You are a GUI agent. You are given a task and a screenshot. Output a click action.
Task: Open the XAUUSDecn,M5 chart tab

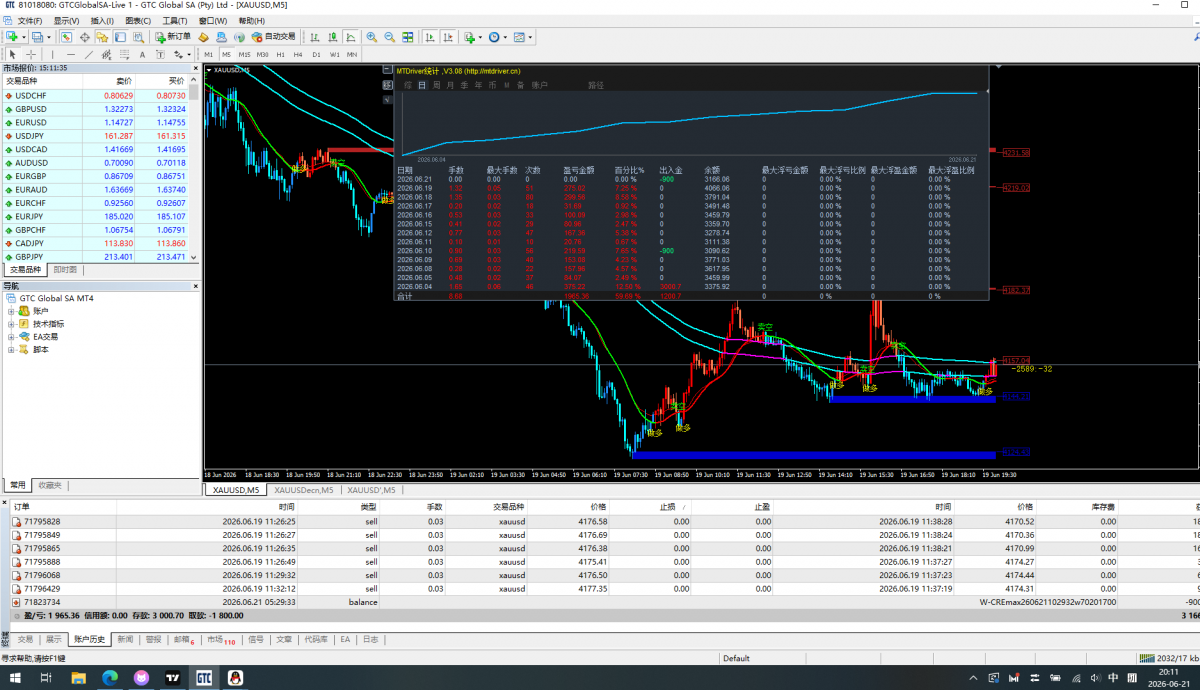tap(304, 490)
